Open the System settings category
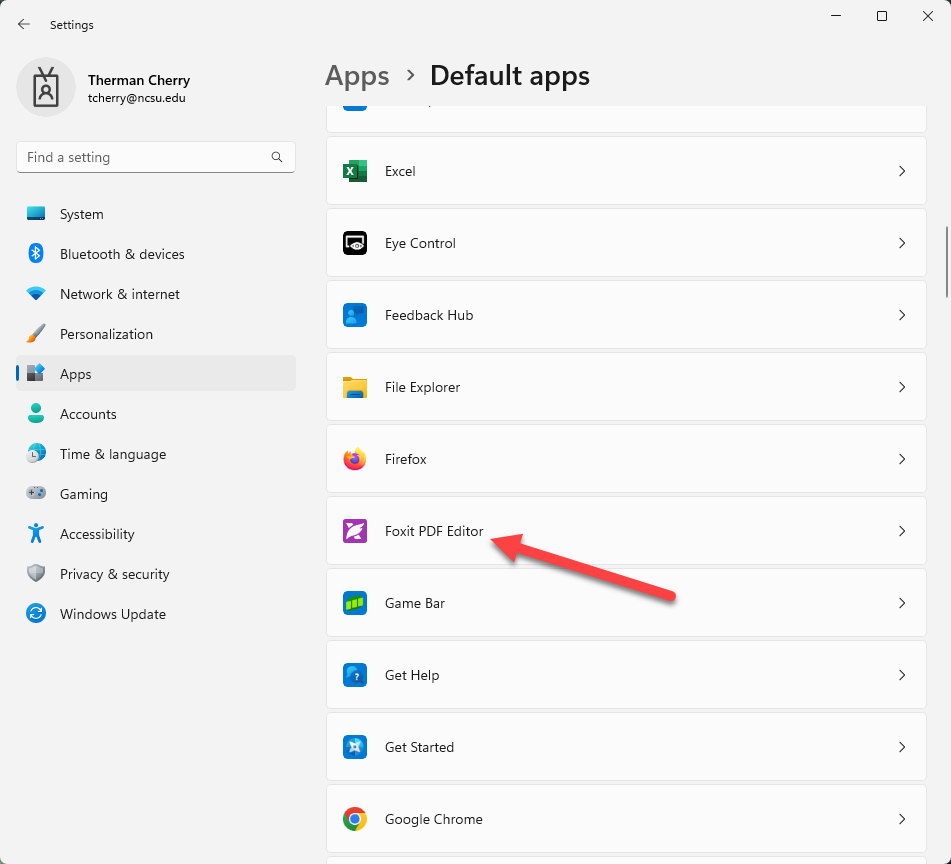Viewport: 951px width, 864px height. pyautogui.click(x=81, y=214)
